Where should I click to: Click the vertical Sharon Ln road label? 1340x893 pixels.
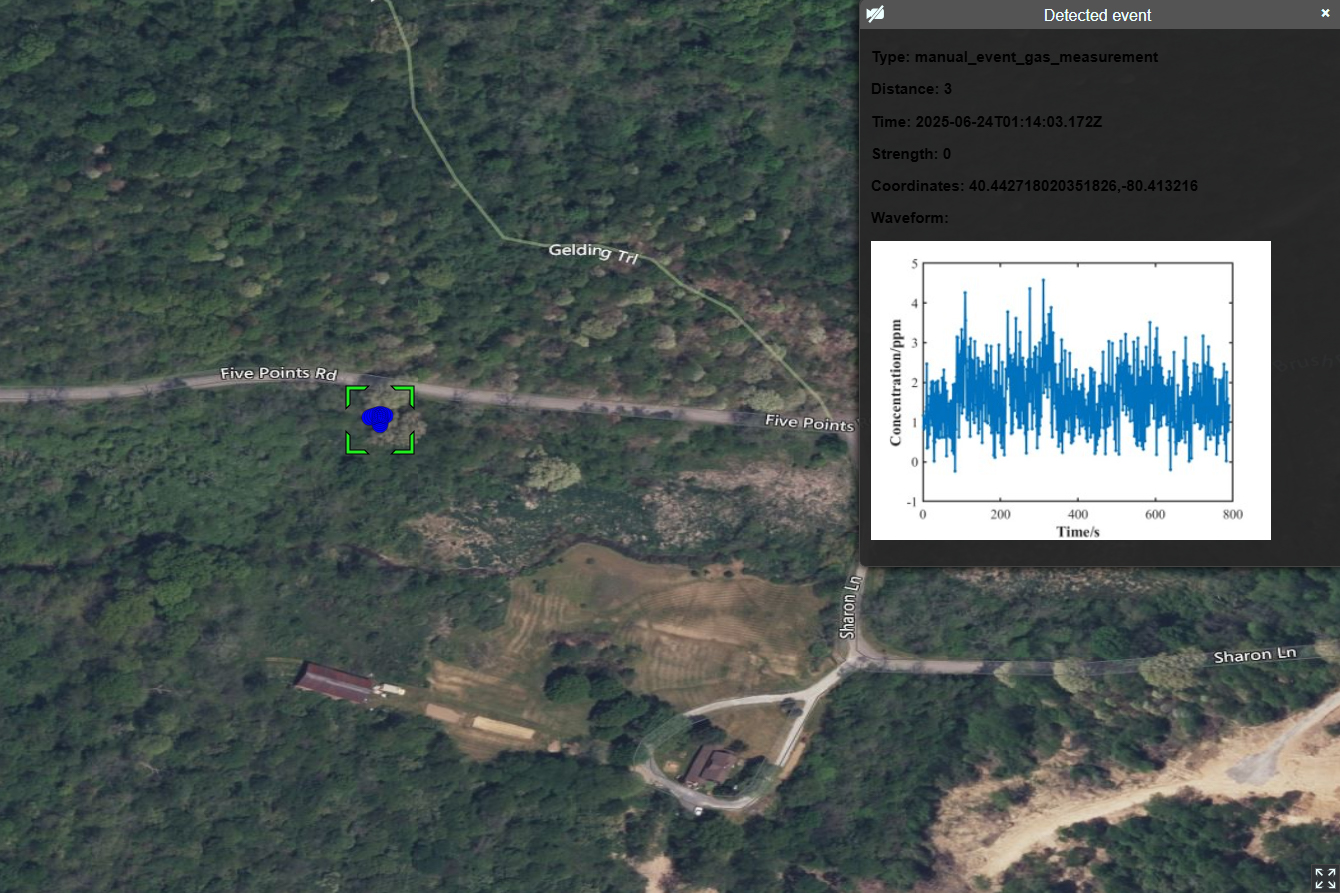(851, 606)
